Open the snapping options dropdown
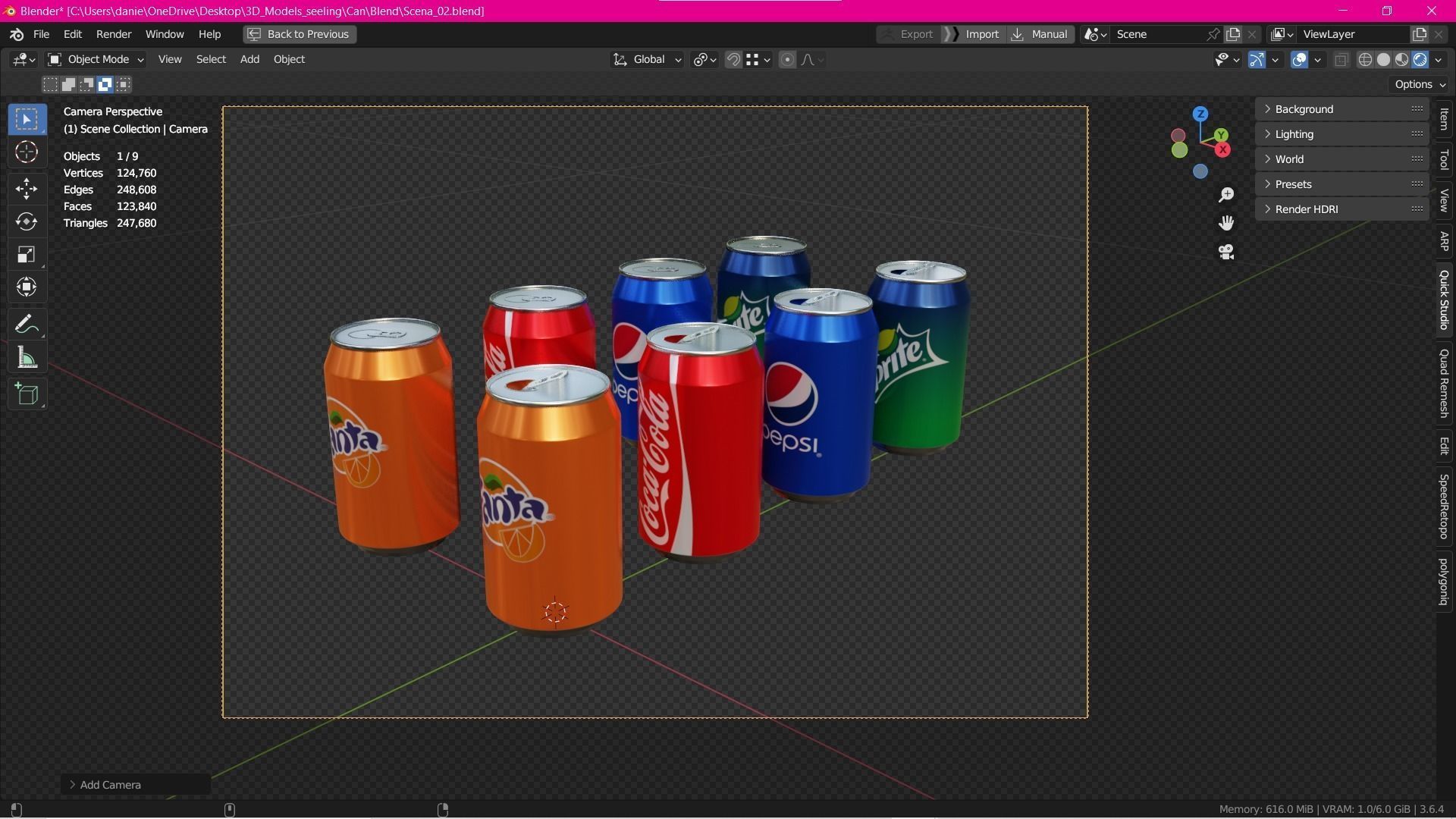1456x819 pixels. pos(758,59)
